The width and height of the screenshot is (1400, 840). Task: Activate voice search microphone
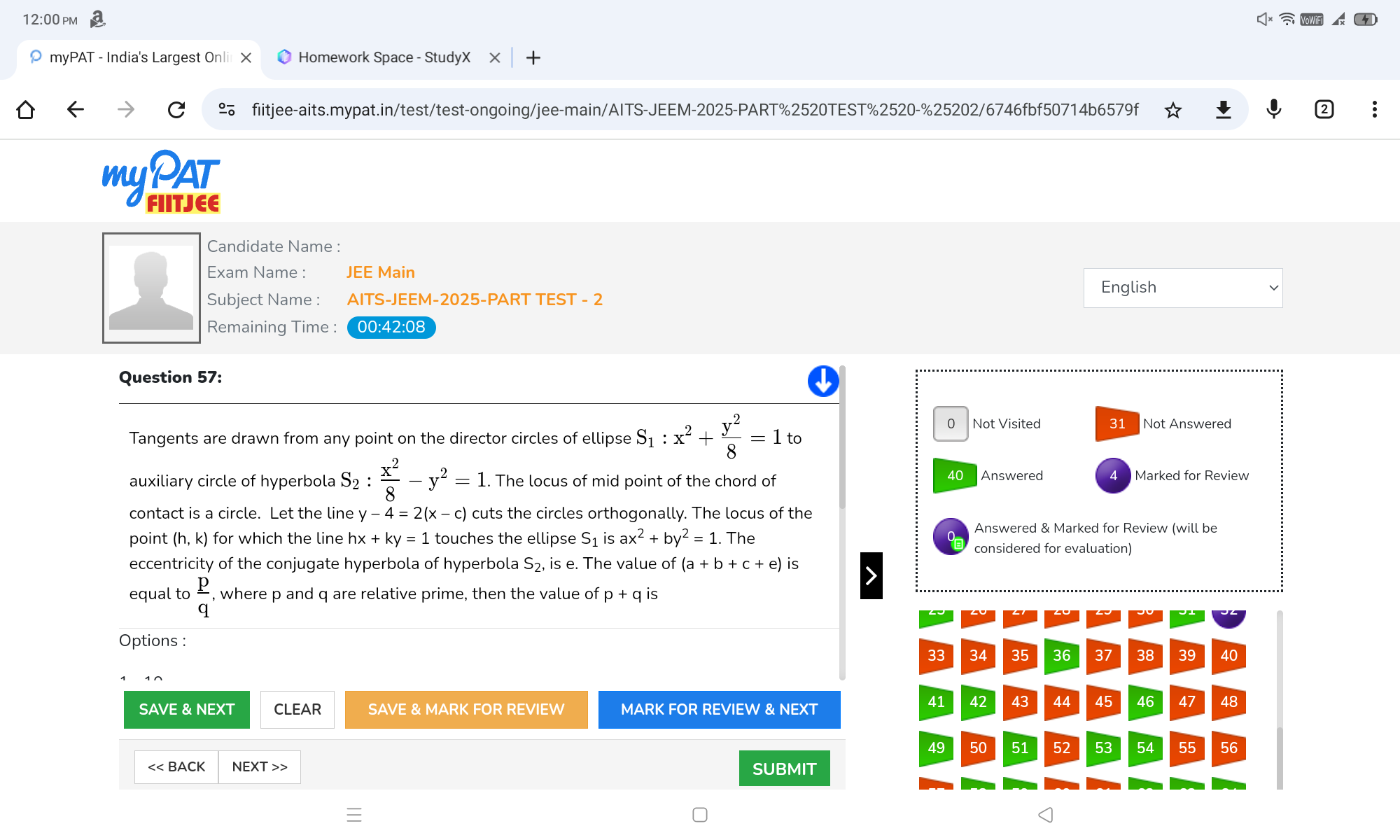[1274, 109]
